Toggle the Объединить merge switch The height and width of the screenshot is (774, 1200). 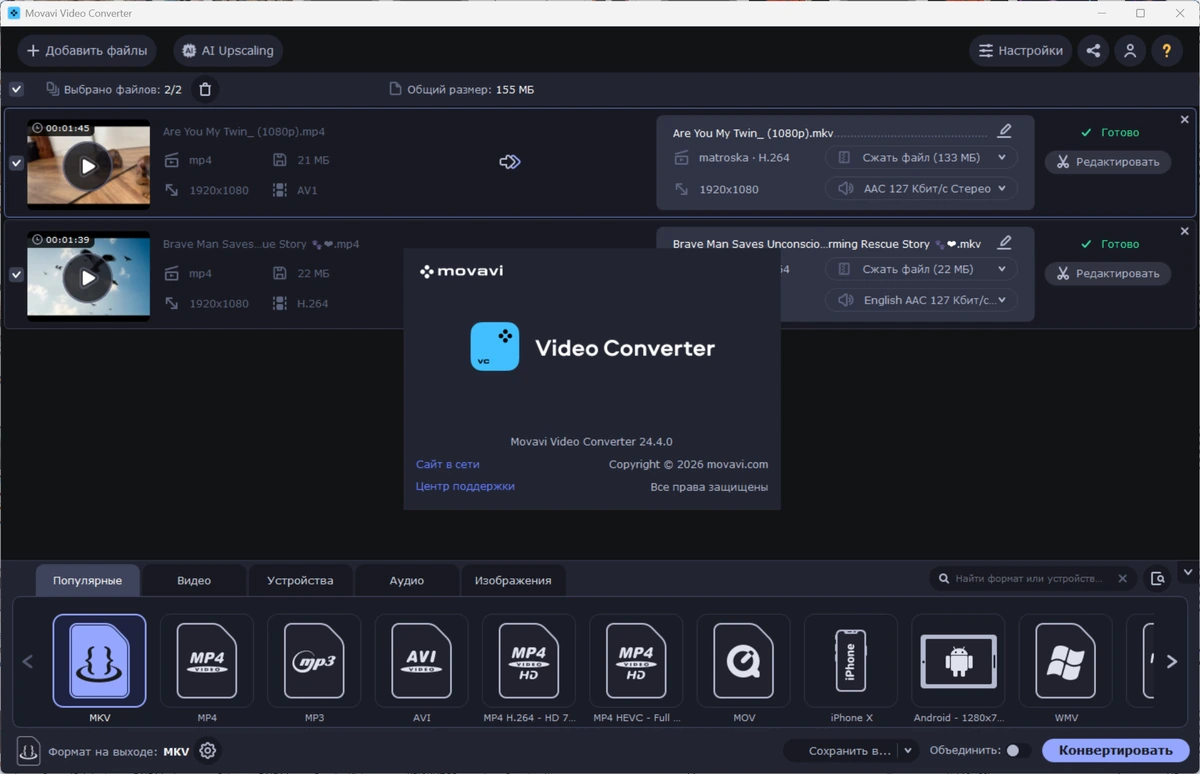[1018, 750]
